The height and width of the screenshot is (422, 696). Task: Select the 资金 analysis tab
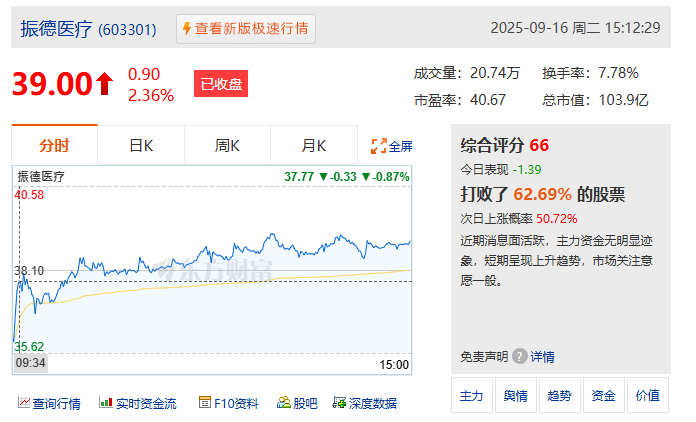point(603,395)
